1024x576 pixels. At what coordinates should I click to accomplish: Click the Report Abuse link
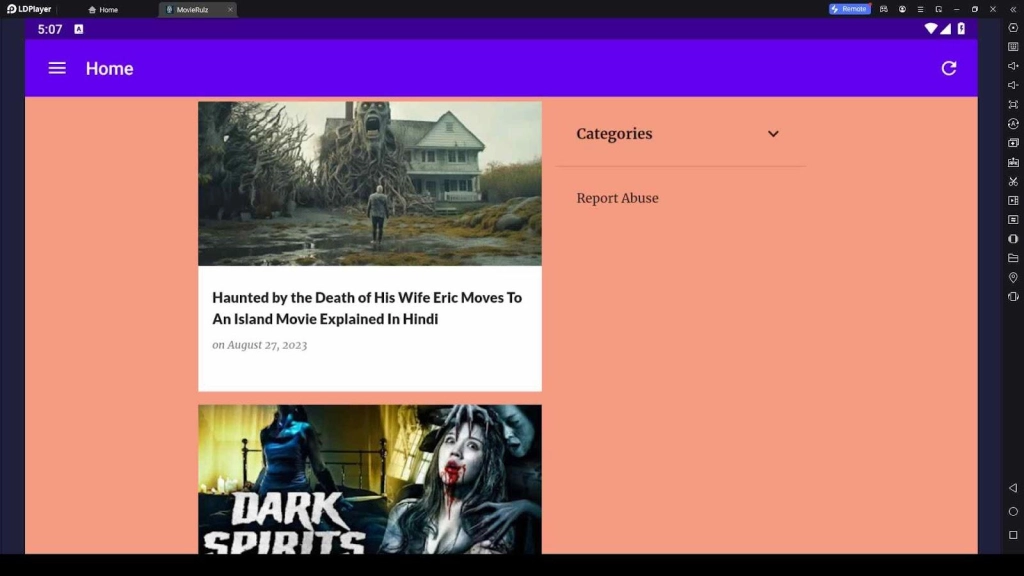tap(617, 198)
